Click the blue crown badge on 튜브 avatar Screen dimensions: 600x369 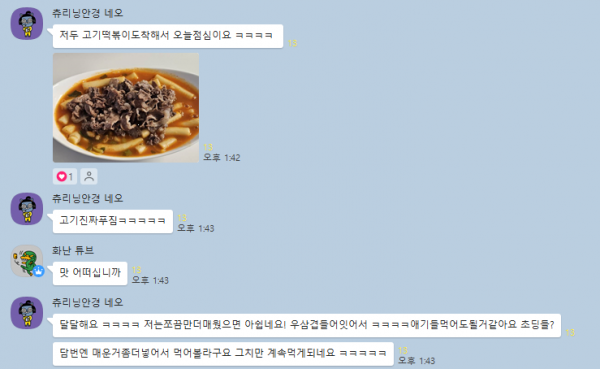coord(39,271)
